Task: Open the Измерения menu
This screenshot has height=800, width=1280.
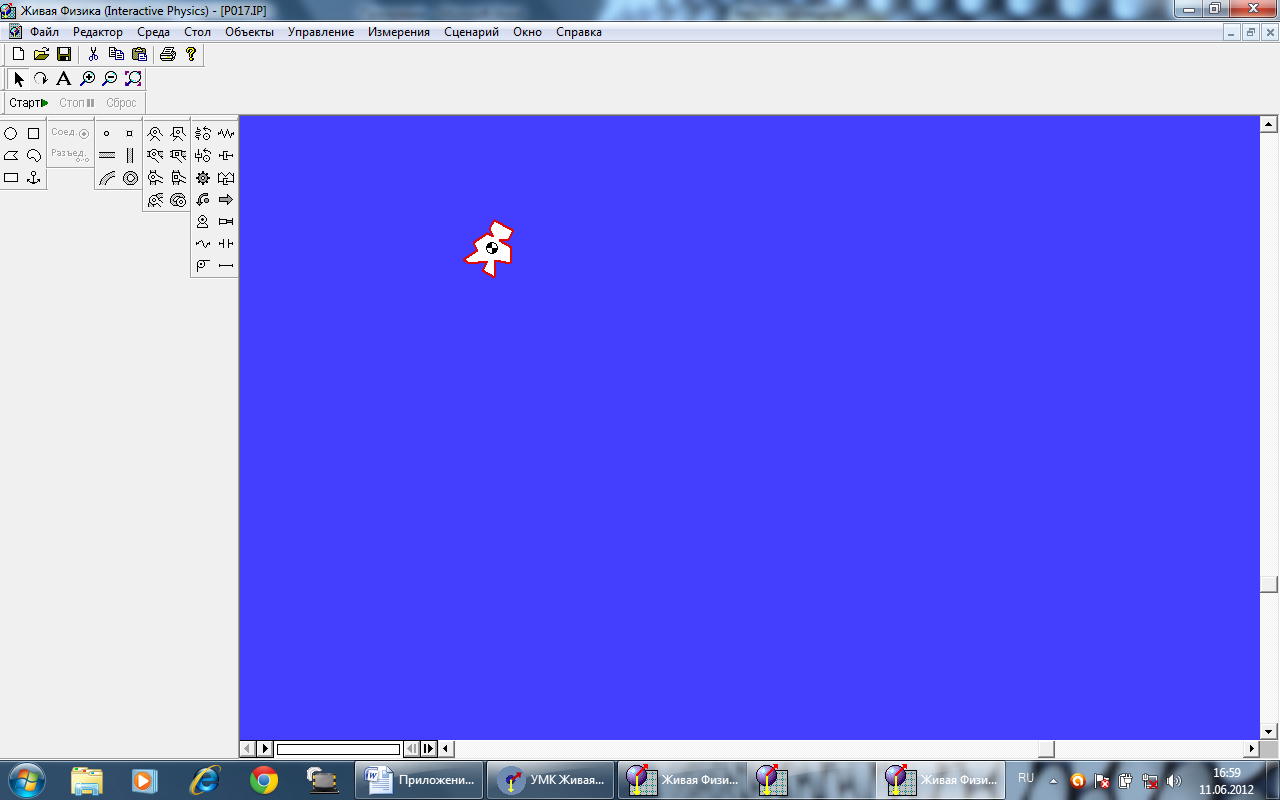Action: [x=399, y=32]
